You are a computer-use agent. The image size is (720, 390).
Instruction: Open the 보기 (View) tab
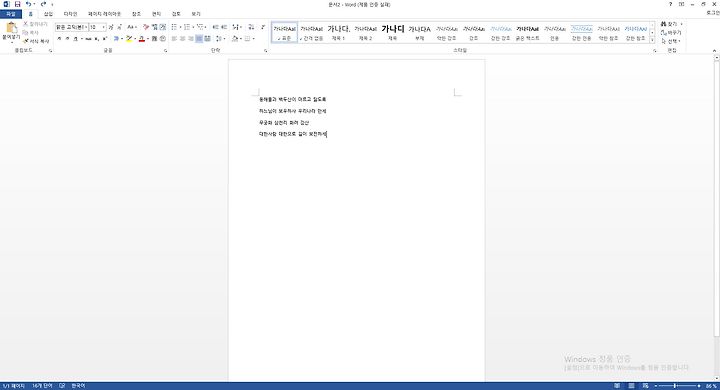click(196, 14)
